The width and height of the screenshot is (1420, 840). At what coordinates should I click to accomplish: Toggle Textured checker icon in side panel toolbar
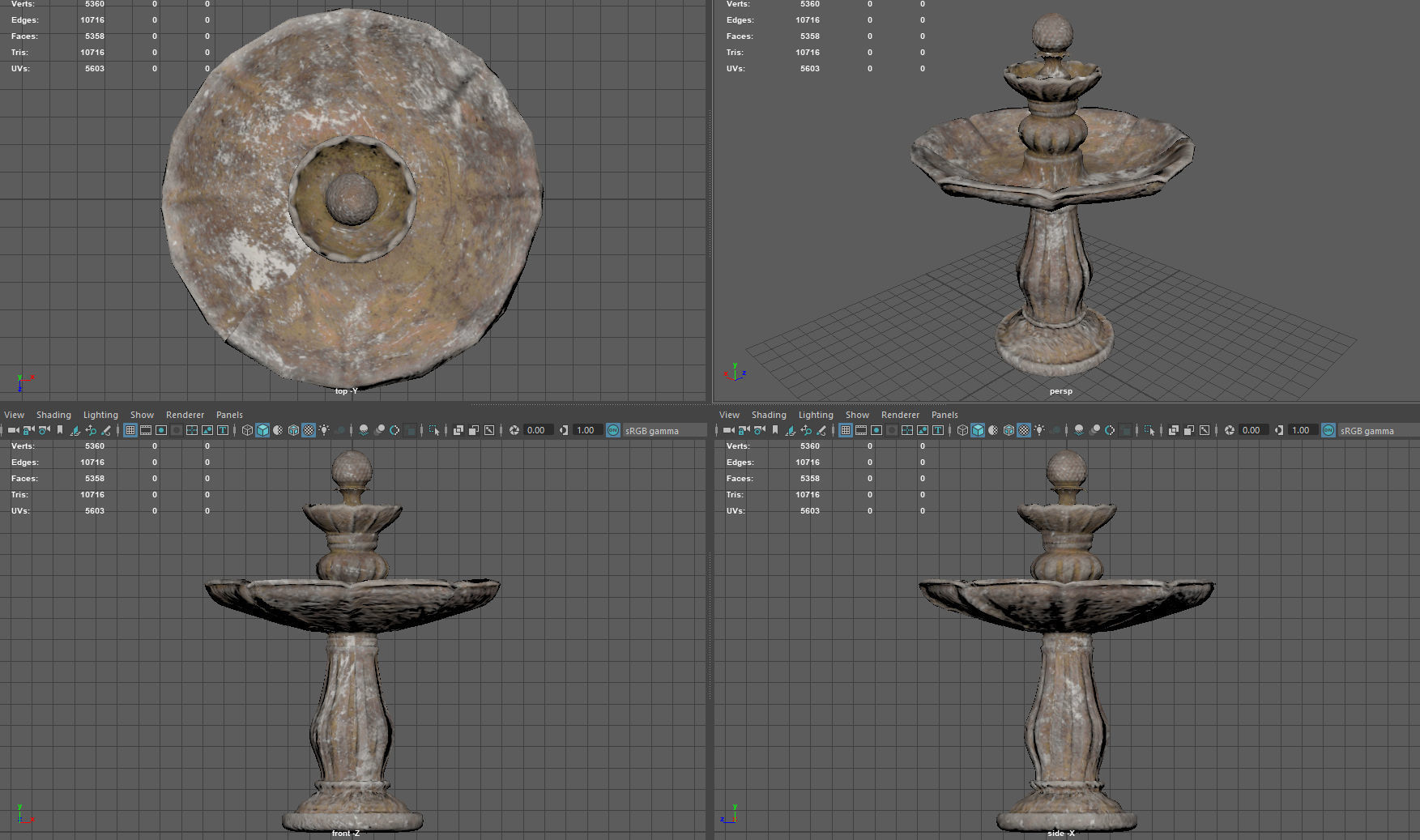pyautogui.click(x=1024, y=430)
